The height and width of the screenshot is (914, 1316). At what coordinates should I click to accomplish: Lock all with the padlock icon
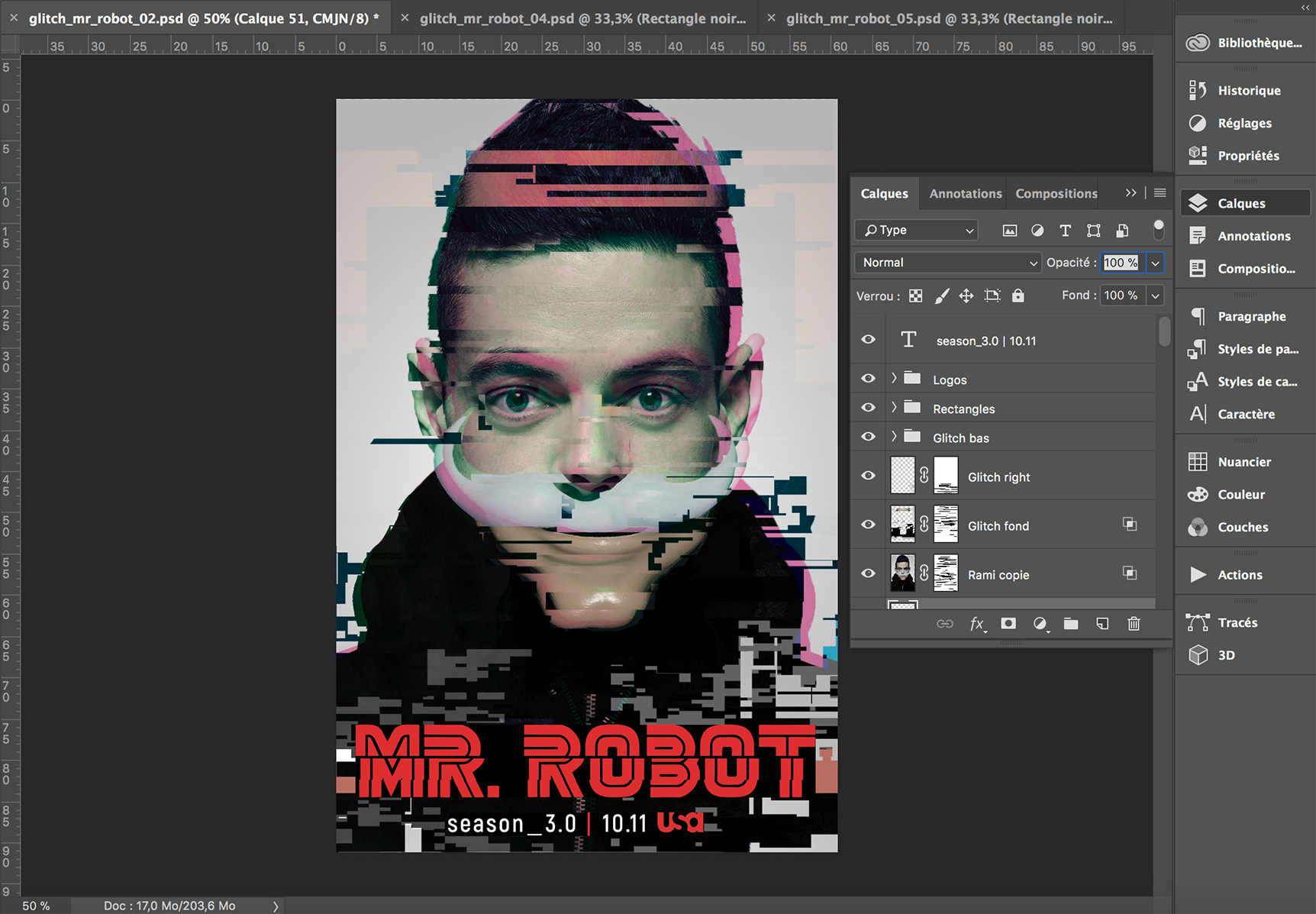[1018, 296]
